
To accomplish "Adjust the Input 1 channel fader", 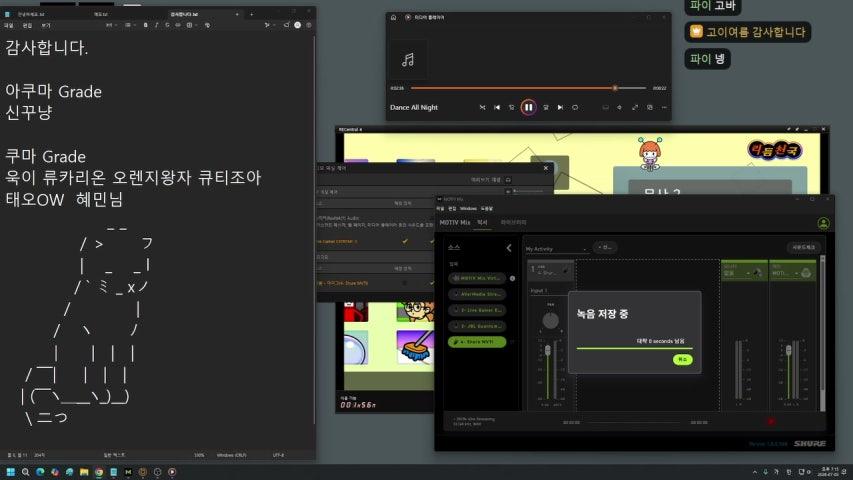I will [547, 350].
